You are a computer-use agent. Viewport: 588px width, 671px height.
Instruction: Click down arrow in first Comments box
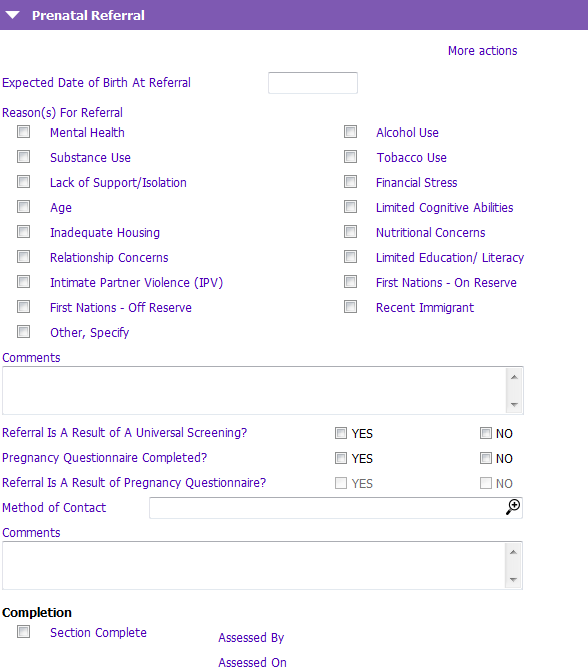(514, 404)
